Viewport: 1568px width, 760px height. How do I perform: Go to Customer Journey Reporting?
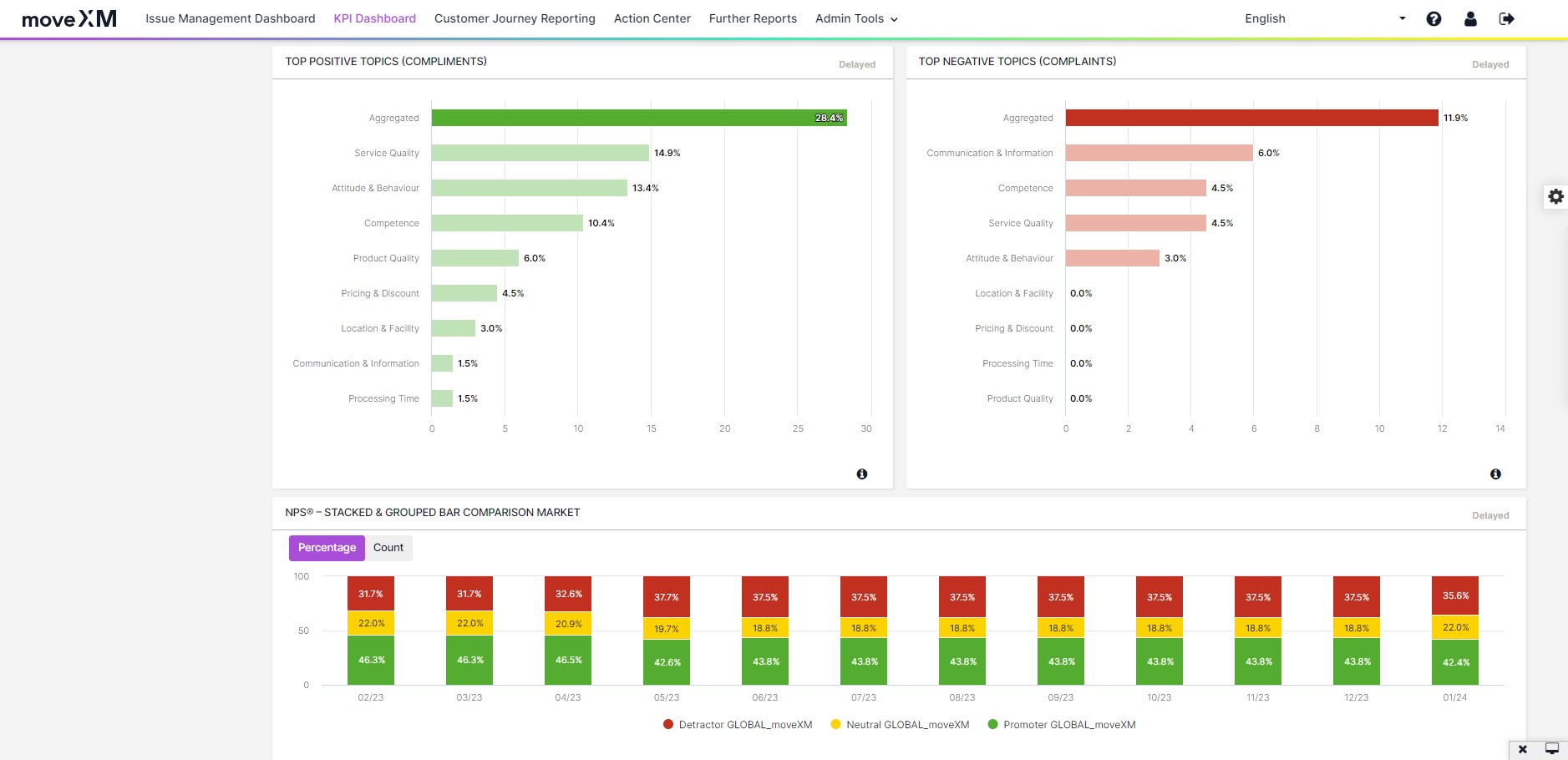click(x=515, y=18)
